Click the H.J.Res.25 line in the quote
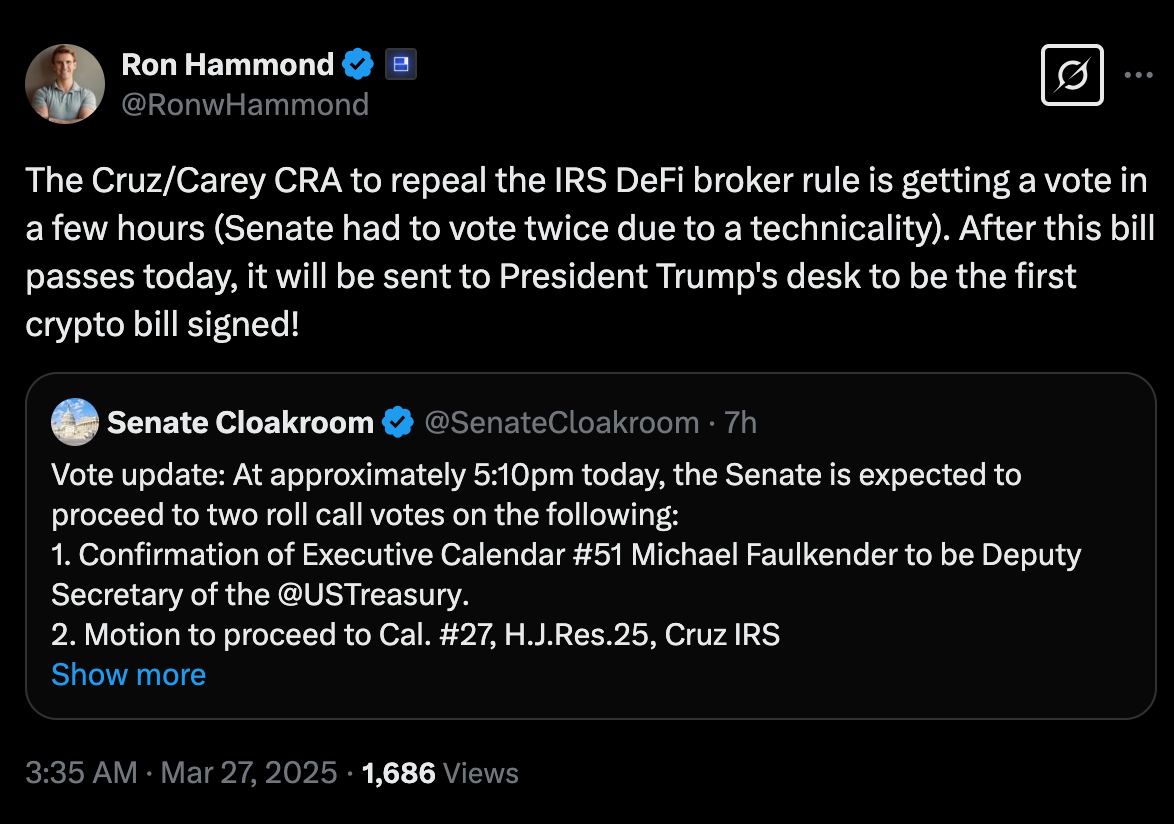The image size is (1174, 824). [416, 635]
